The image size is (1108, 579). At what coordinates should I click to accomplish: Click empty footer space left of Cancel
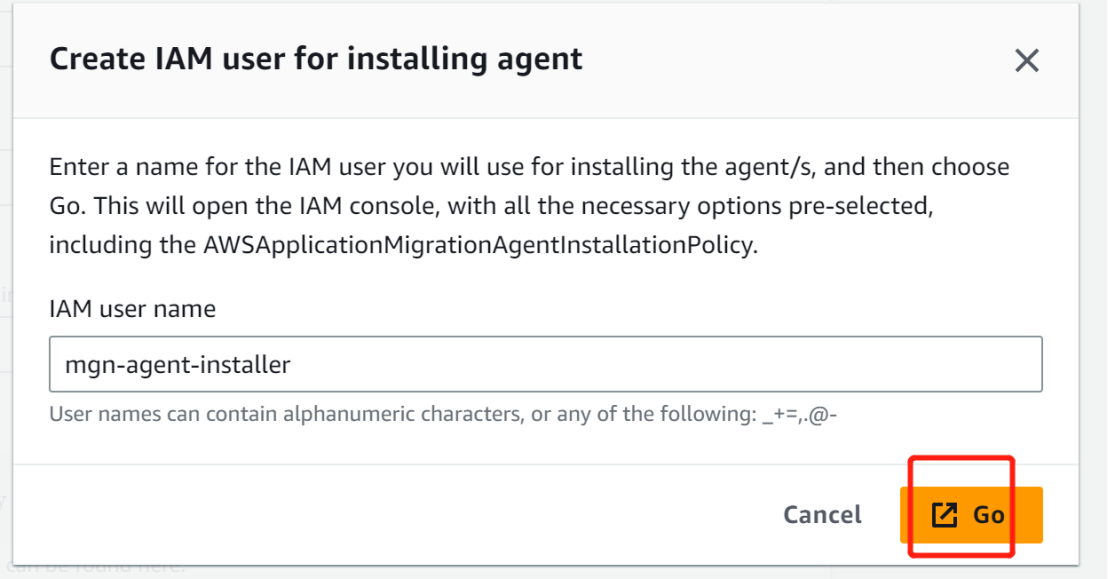coord(396,515)
